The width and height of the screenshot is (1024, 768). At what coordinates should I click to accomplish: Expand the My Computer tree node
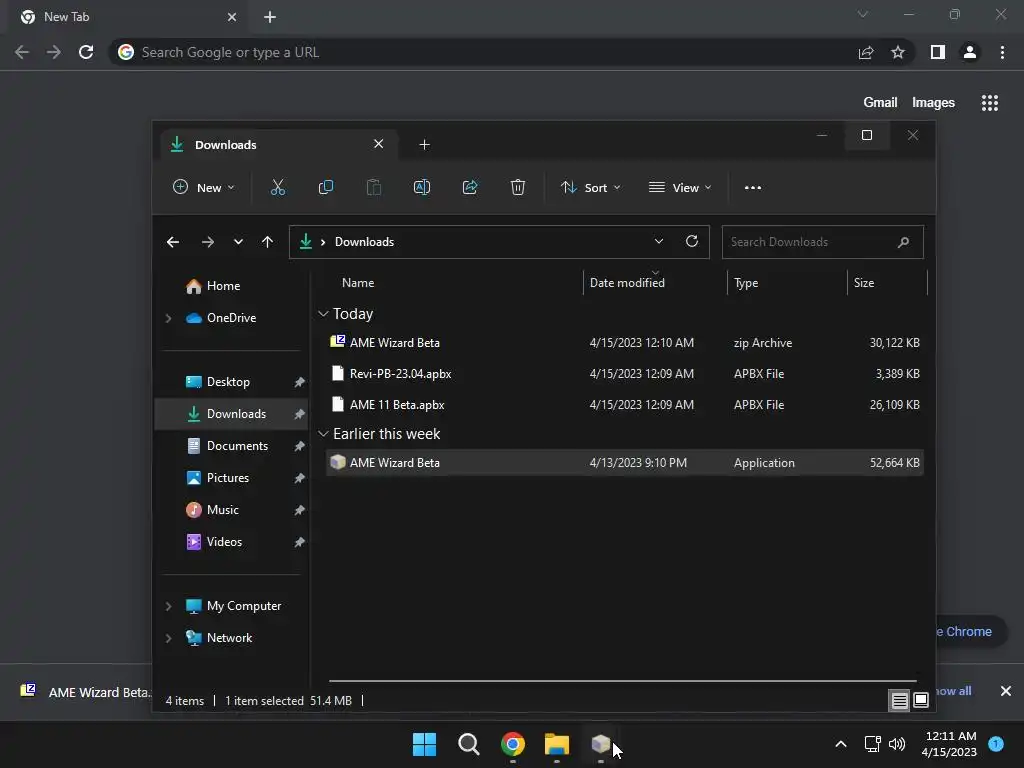168,606
